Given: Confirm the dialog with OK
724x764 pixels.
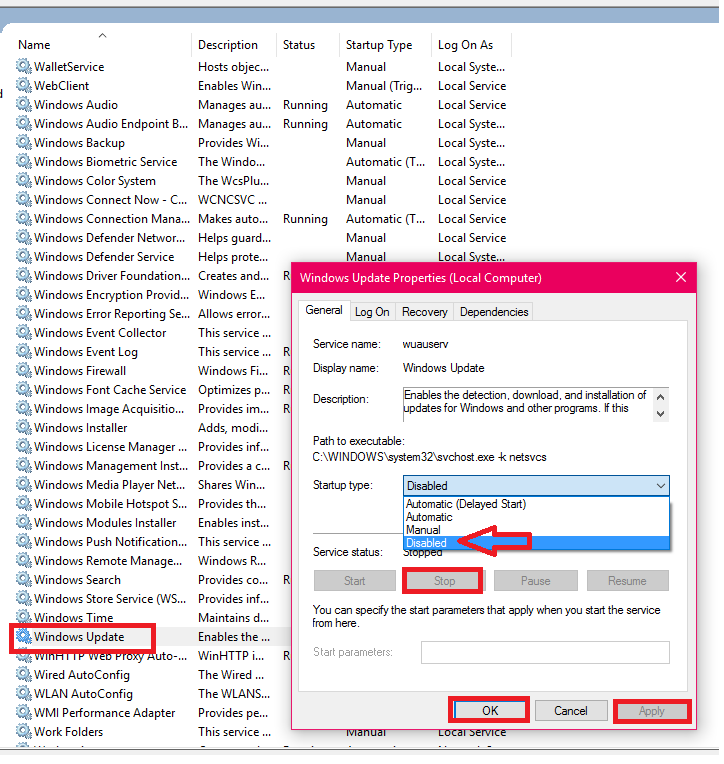Looking at the screenshot, I should click(x=490, y=710).
